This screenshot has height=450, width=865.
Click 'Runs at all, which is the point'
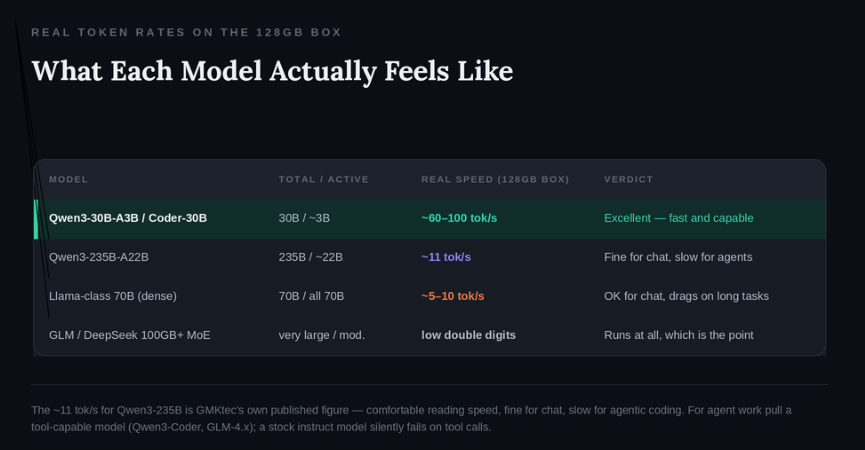click(679, 335)
